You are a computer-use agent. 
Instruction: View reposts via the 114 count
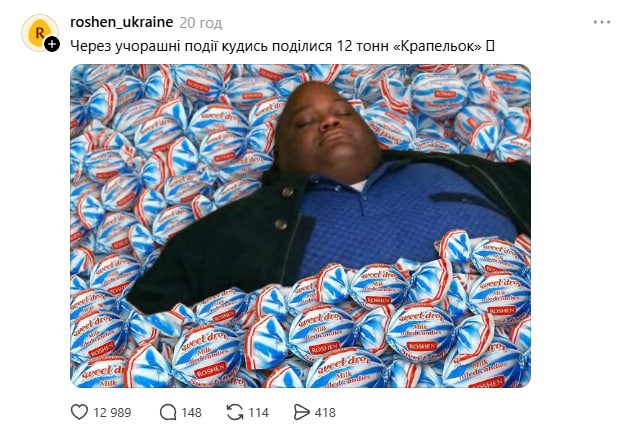click(x=258, y=412)
